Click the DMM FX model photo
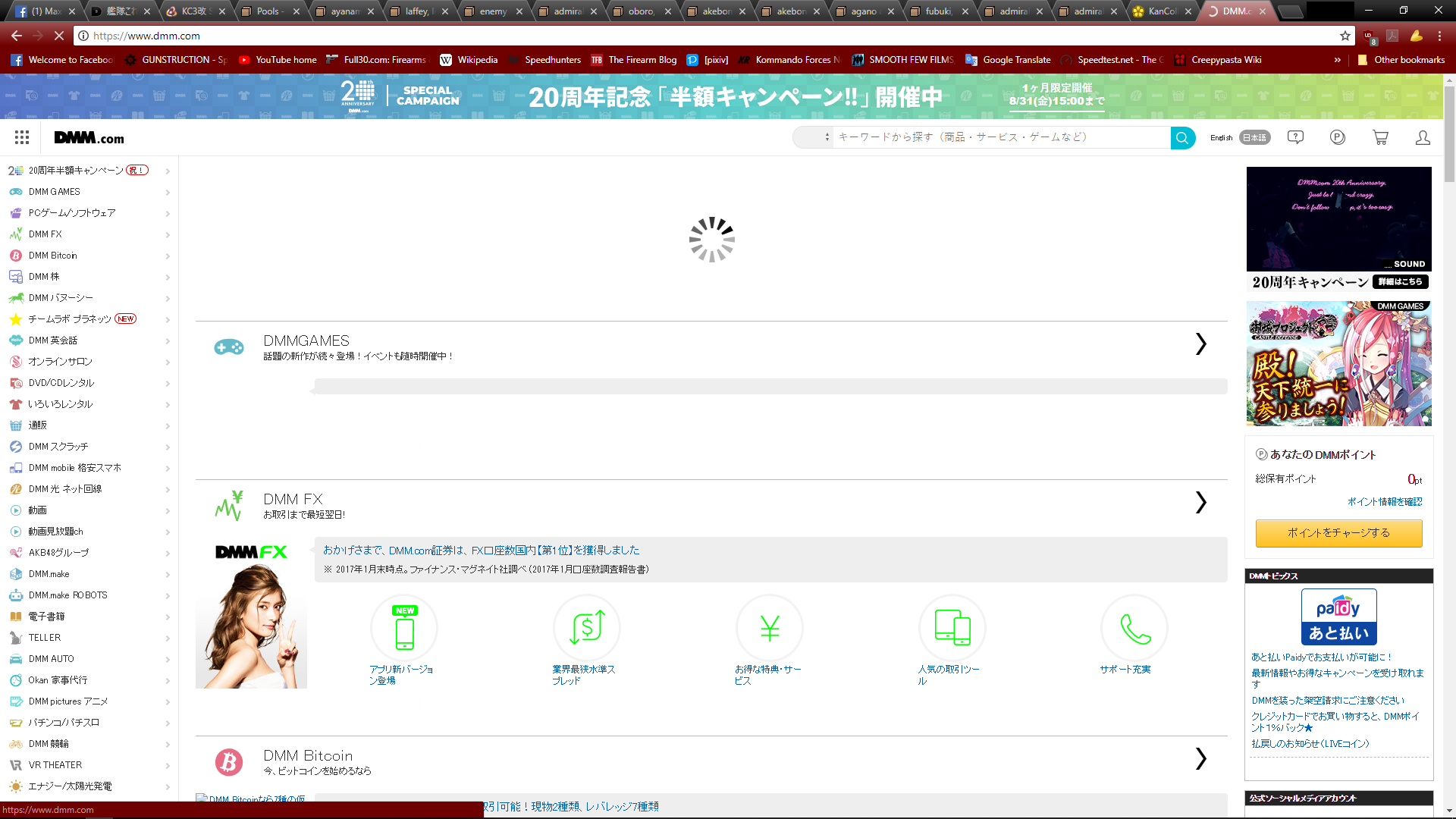Image resolution: width=1456 pixels, height=819 pixels. [x=251, y=614]
